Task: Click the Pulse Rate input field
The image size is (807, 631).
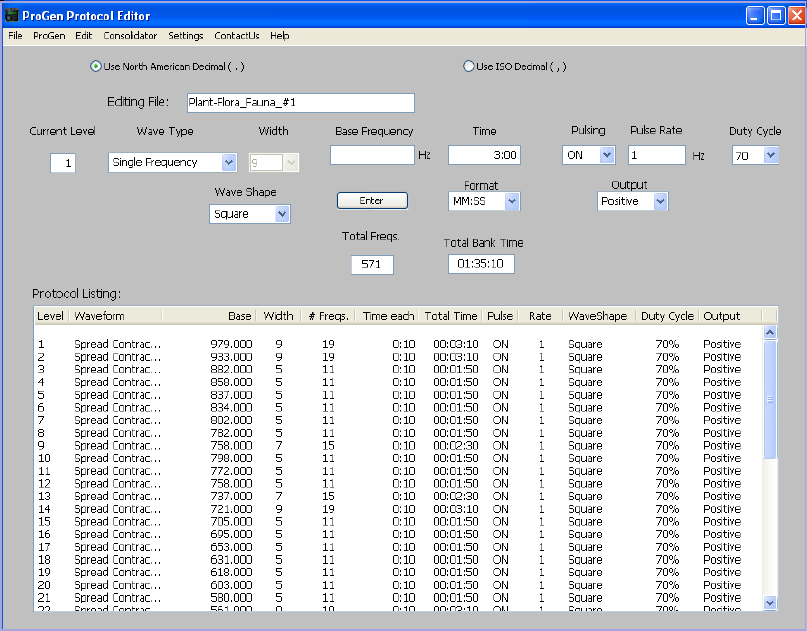Action: point(656,155)
